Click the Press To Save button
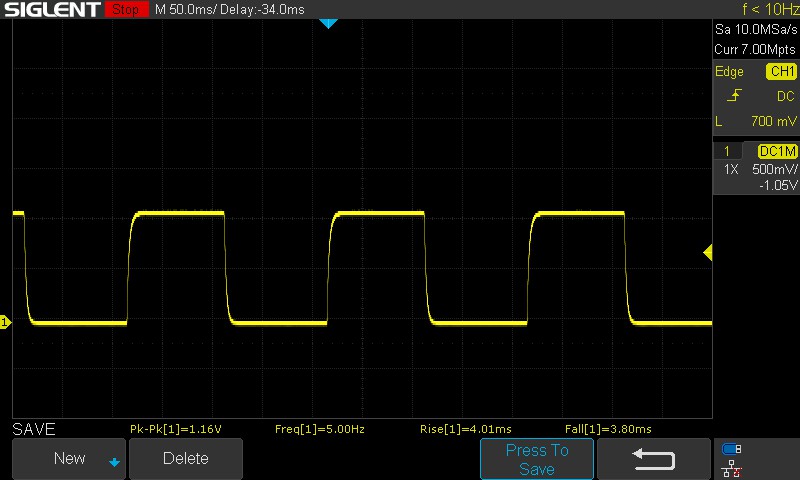This screenshot has height=480, width=800. [537, 459]
